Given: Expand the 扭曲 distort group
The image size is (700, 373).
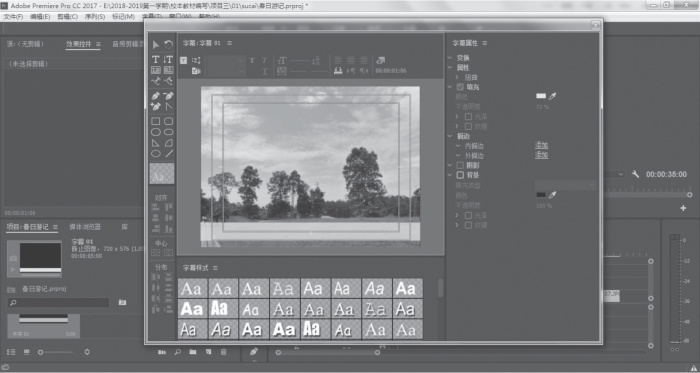Looking at the screenshot, I should pyautogui.click(x=457, y=78).
